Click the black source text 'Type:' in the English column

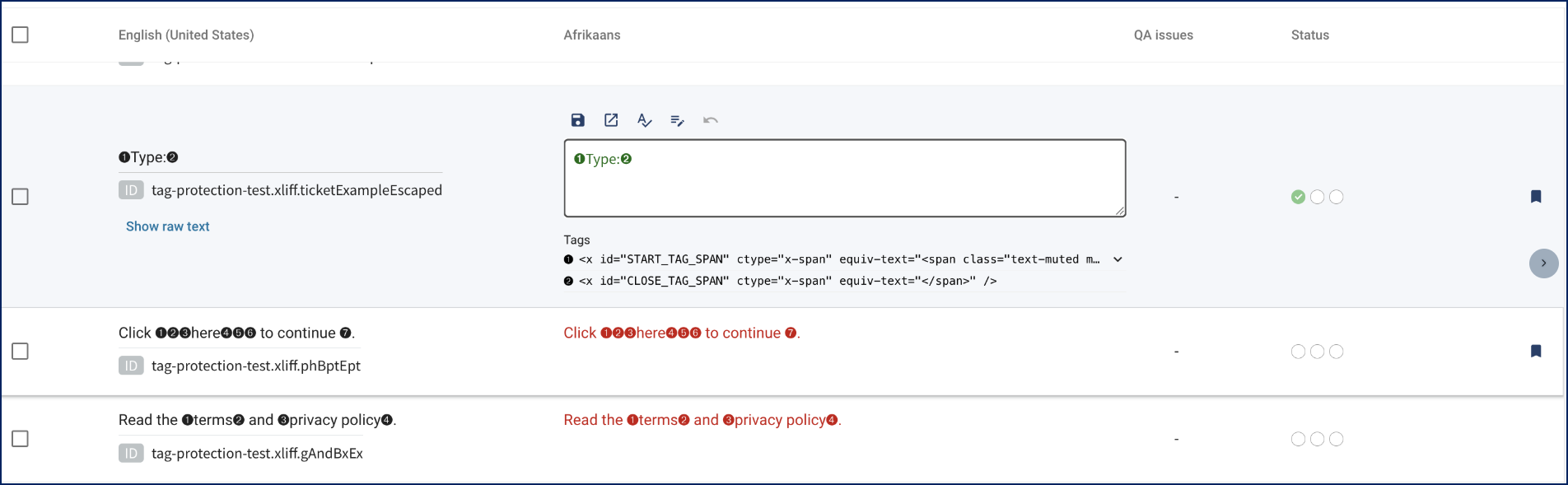(148, 157)
